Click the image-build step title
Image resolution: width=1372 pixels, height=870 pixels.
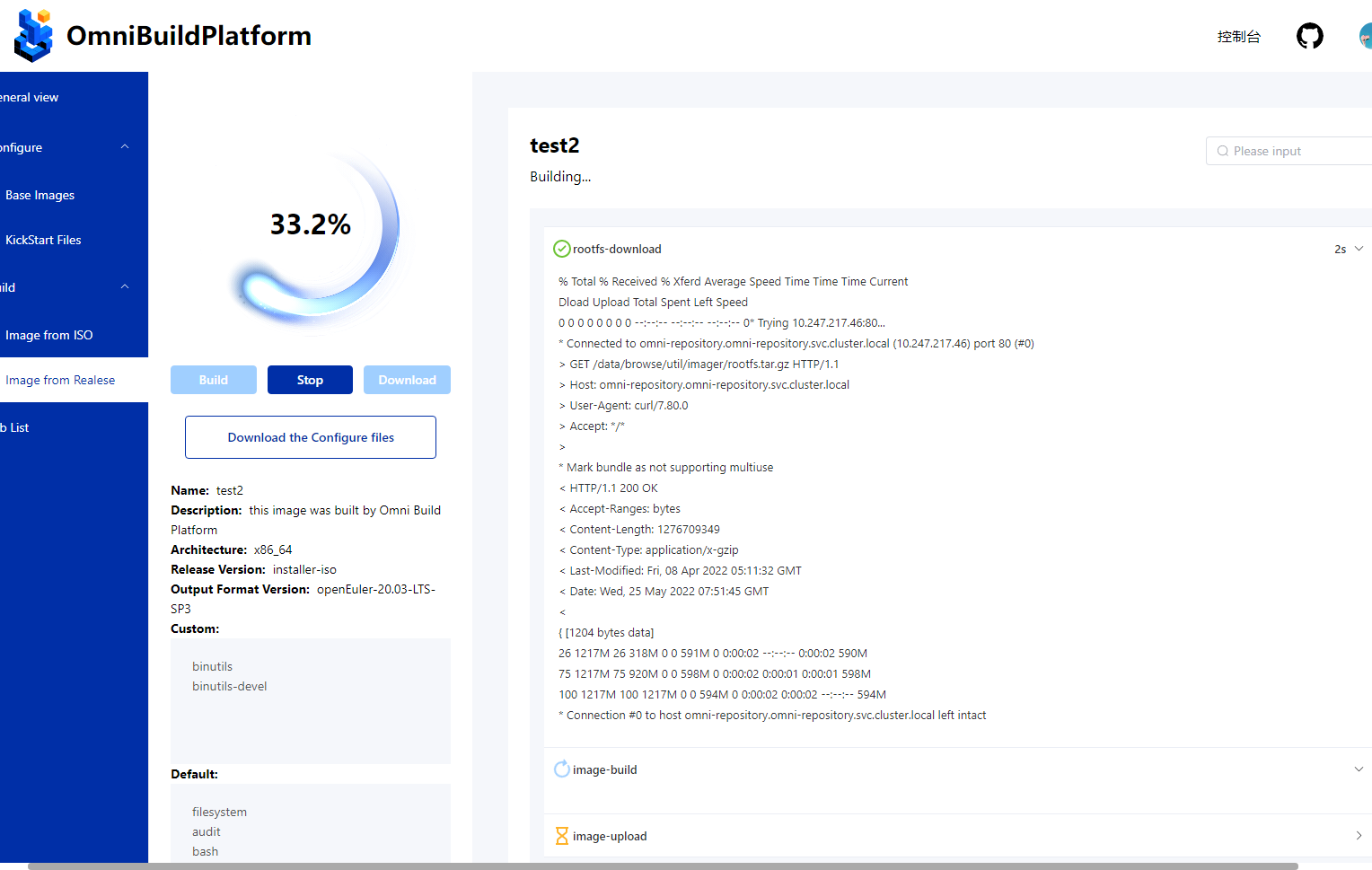pos(604,769)
